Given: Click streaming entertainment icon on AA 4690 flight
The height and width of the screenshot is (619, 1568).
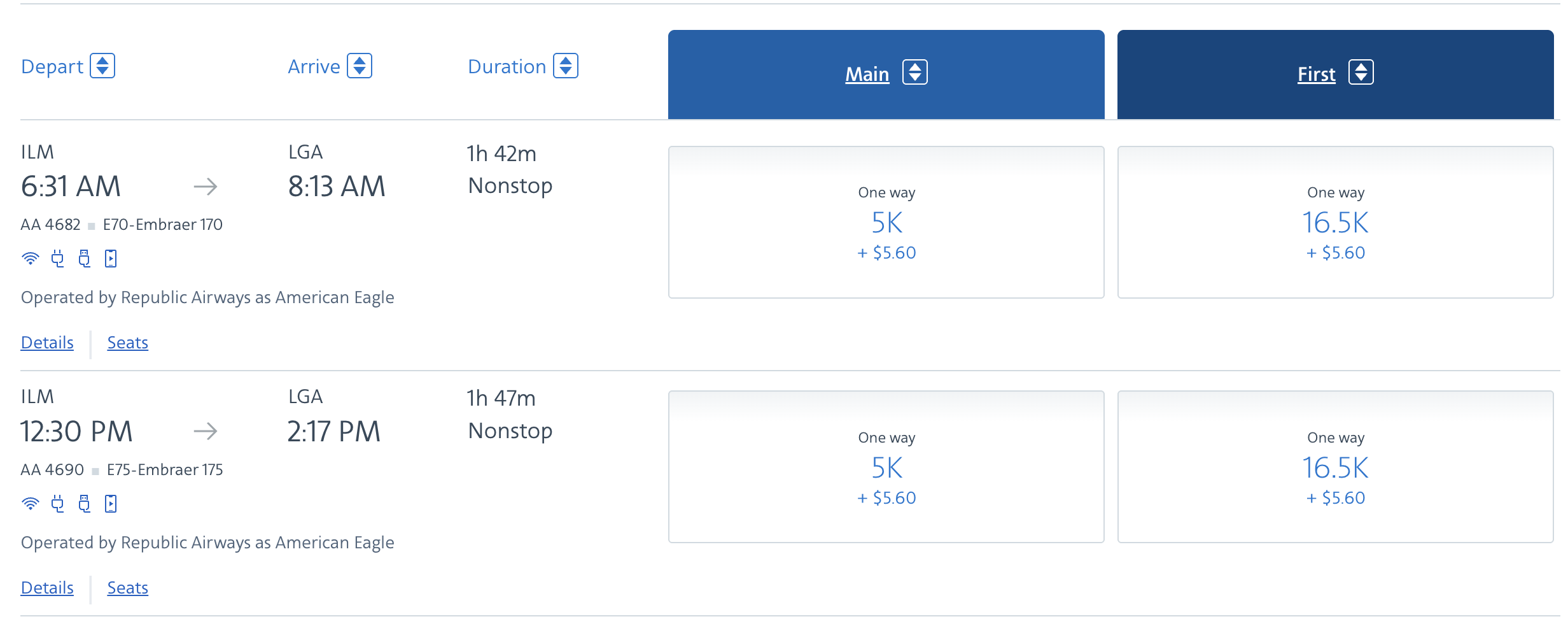Looking at the screenshot, I should pos(111,504).
